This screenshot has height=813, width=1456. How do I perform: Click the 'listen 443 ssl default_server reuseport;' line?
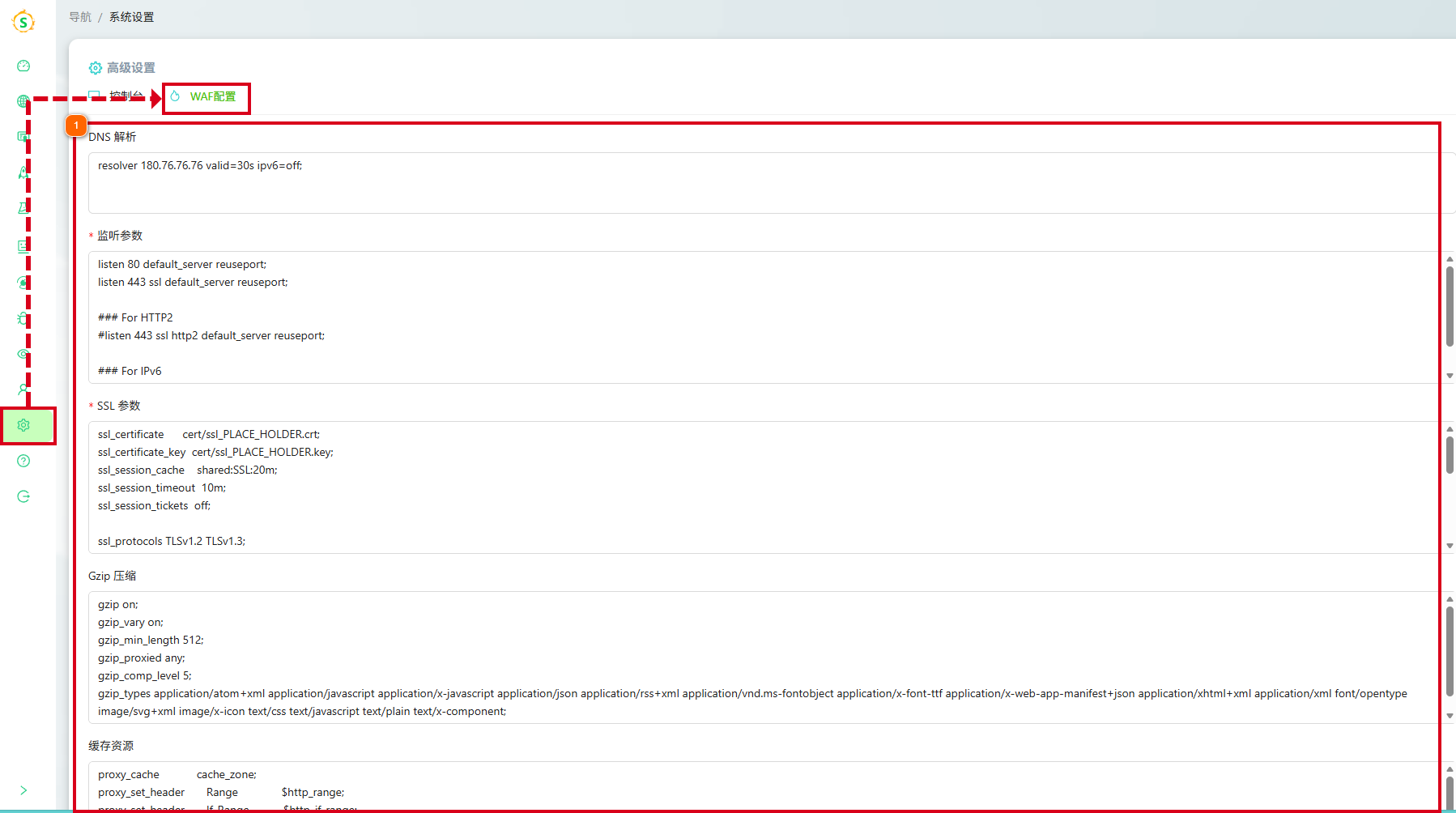point(193,282)
